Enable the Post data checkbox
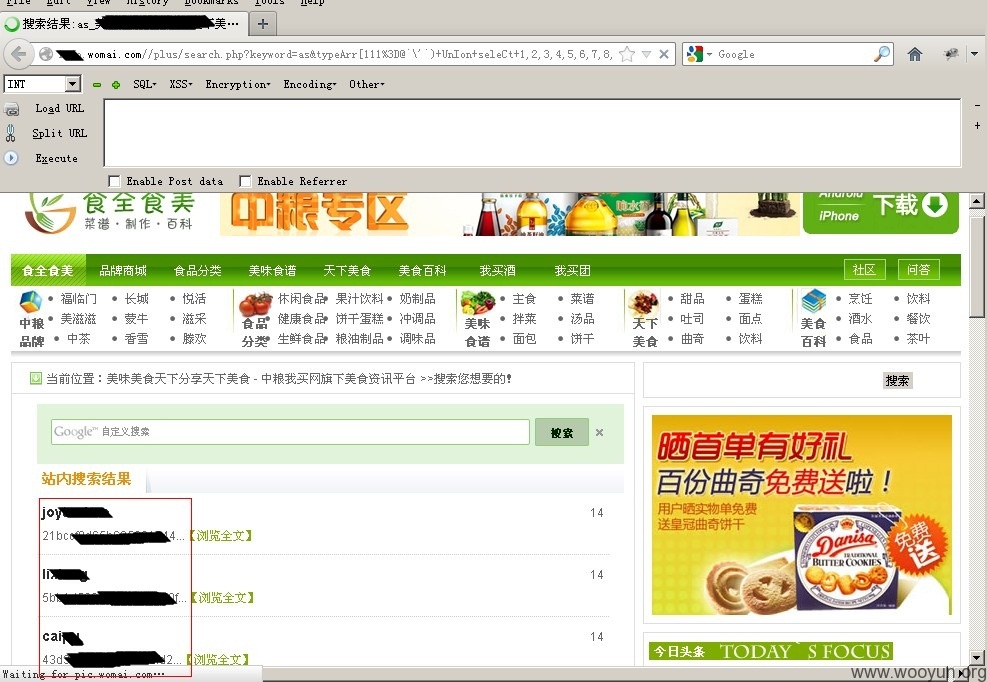 114,181
